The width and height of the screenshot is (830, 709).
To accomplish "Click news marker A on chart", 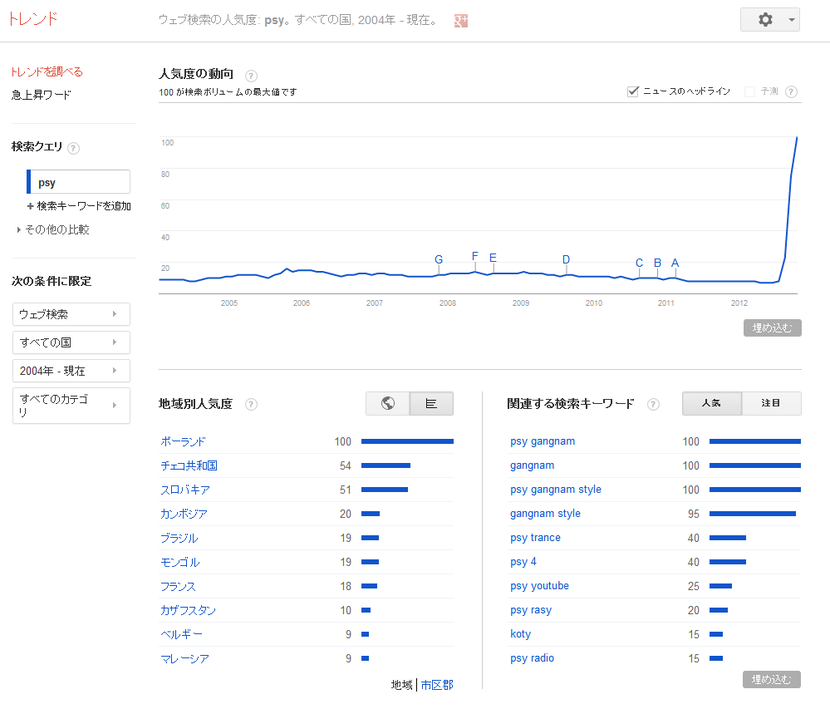I will point(675,263).
